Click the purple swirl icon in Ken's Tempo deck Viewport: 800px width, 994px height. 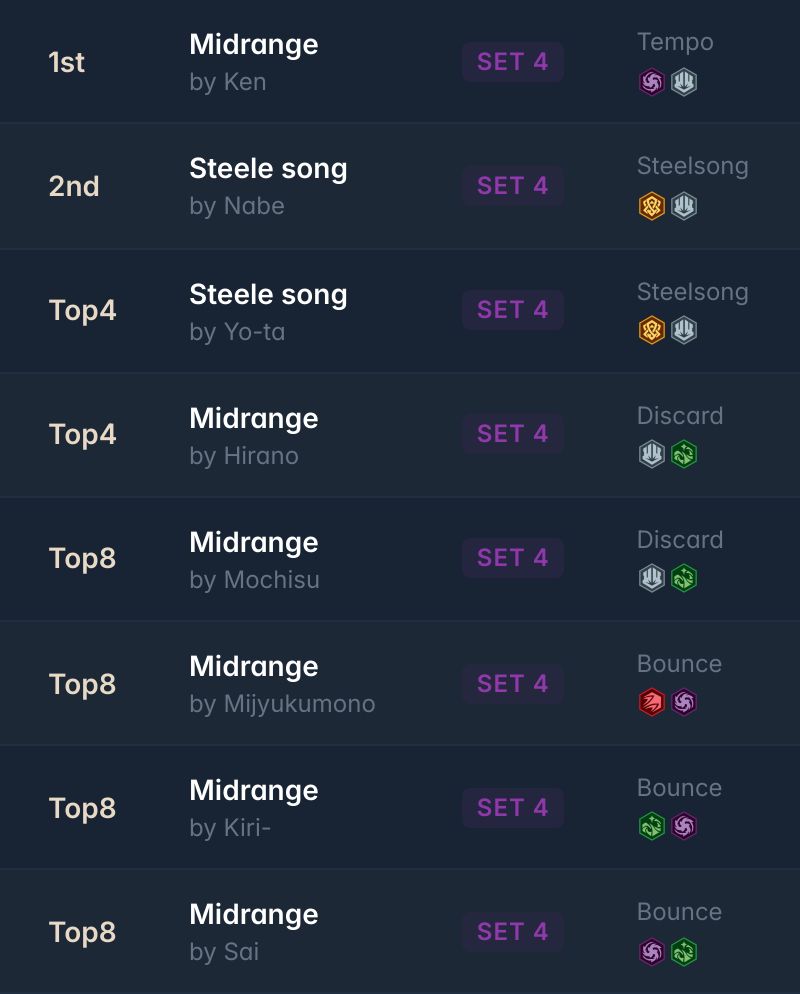pyautogui.click(x=652, y=82)
